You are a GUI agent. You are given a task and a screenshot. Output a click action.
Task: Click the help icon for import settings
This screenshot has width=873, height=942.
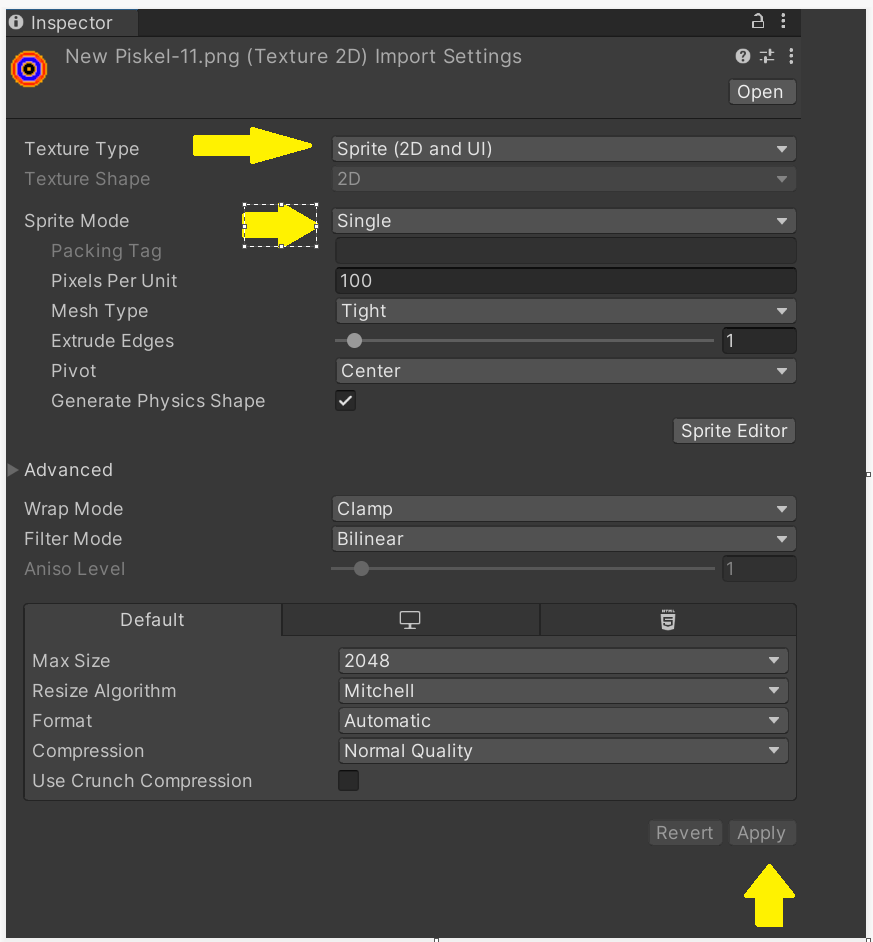pos(741,56)
